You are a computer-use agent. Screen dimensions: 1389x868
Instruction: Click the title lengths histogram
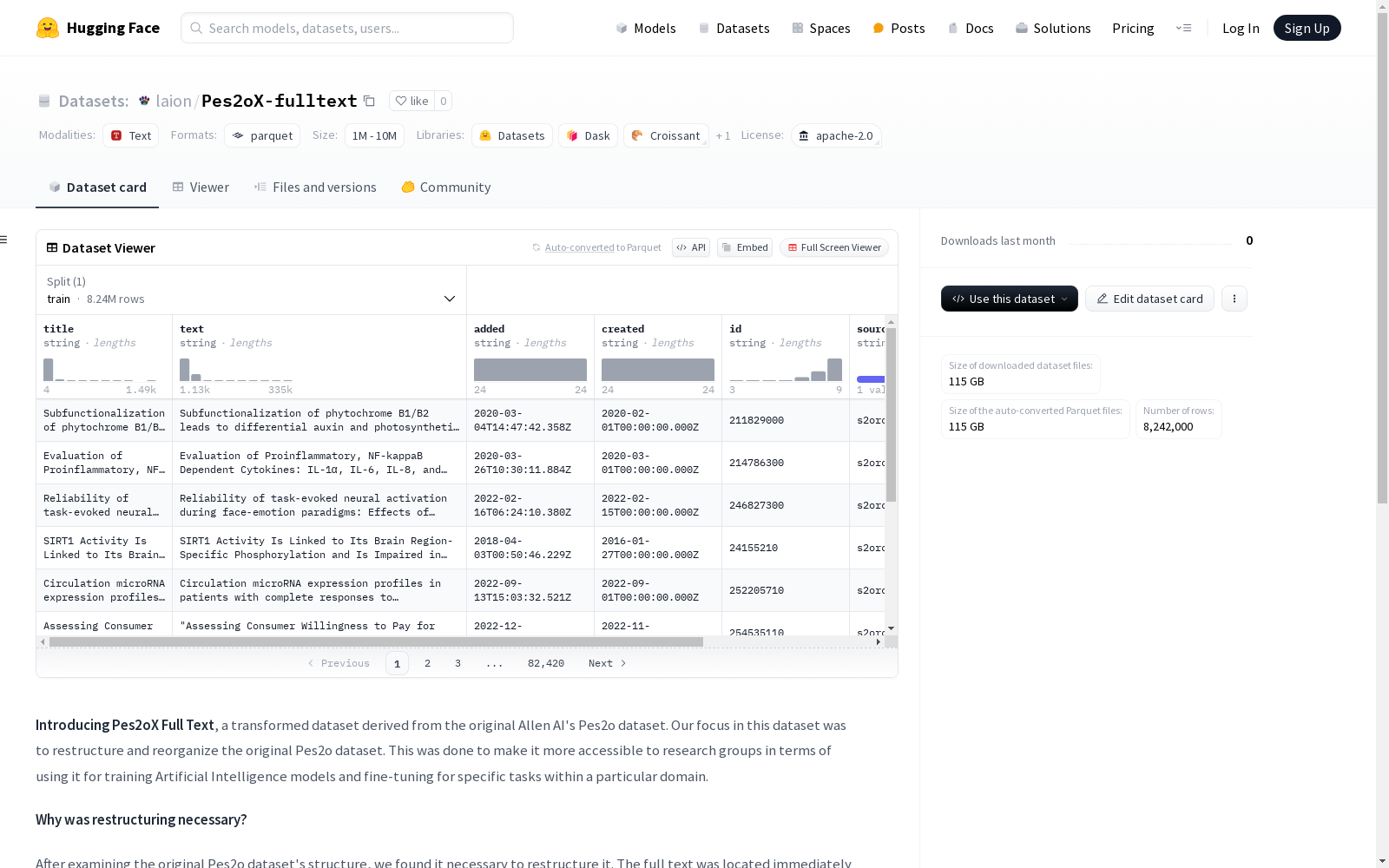100,370
